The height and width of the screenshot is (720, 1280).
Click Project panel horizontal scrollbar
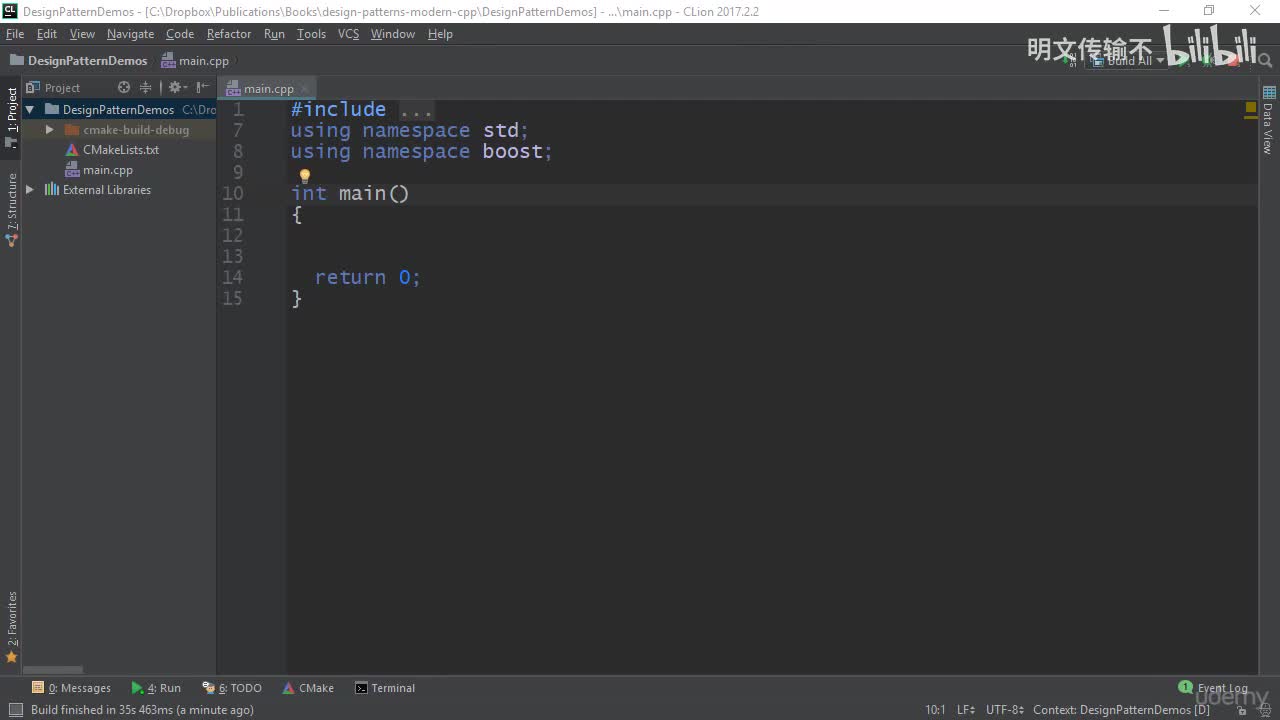pos(53,670)
